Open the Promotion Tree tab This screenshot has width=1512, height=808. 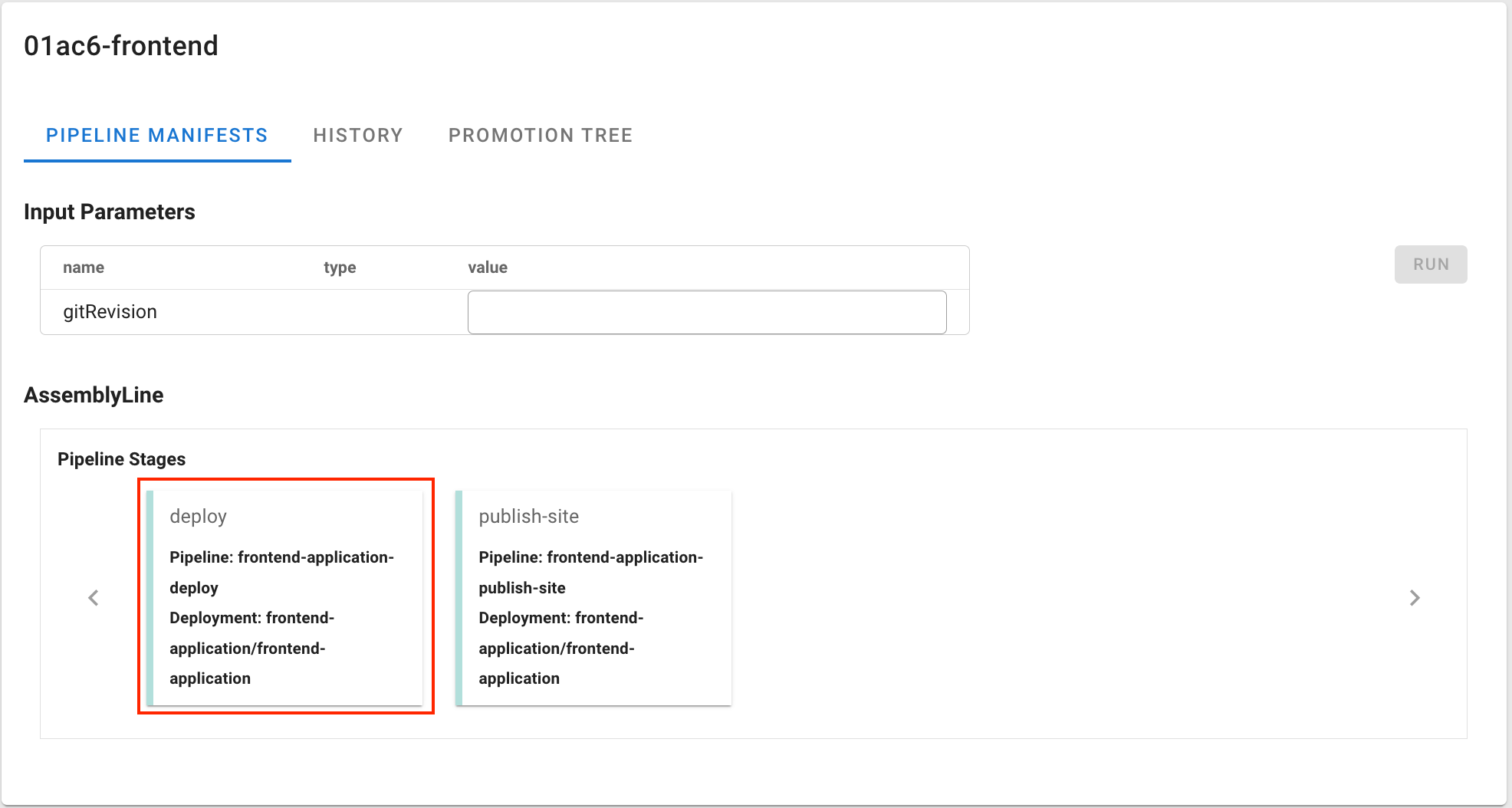pos(541,136)
